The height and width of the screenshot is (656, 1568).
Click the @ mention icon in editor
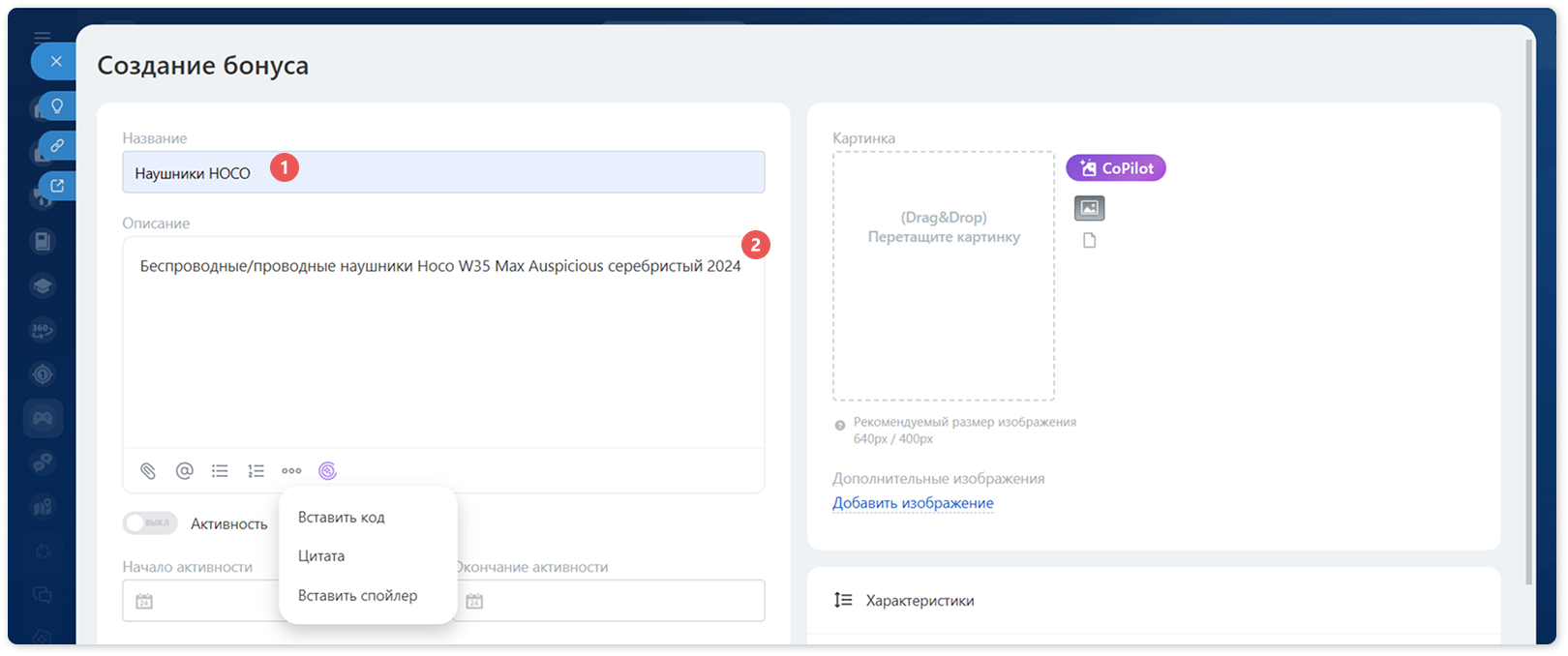(184, 471)
